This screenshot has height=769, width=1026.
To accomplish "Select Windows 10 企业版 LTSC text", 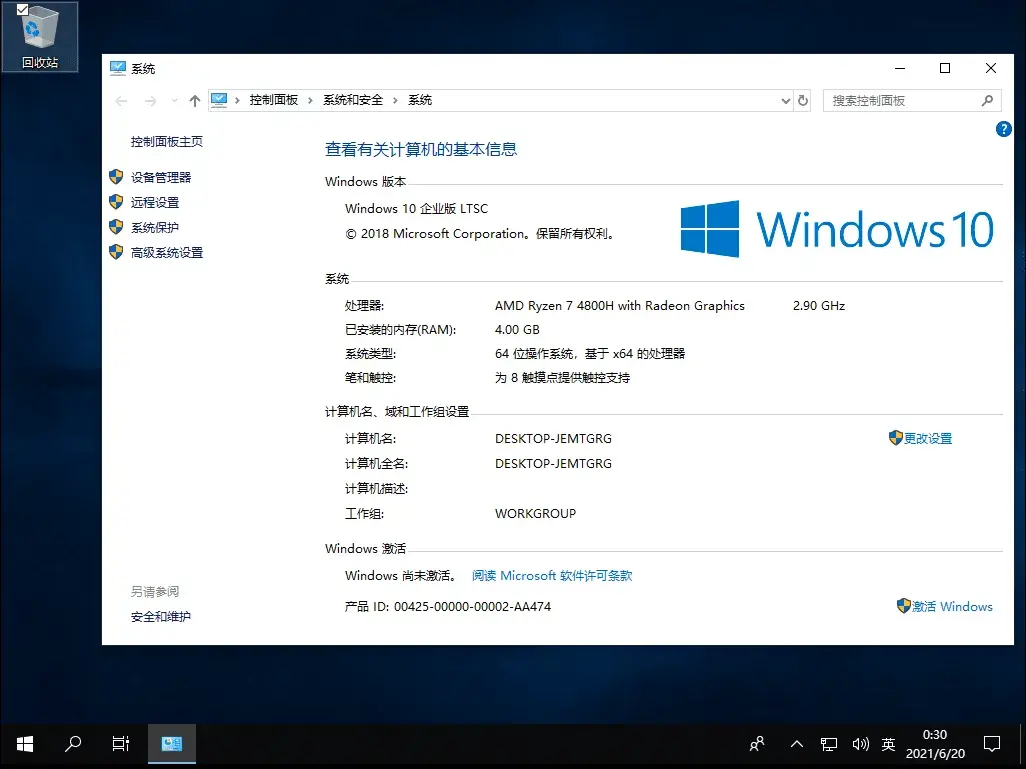I will click(416, 209).
